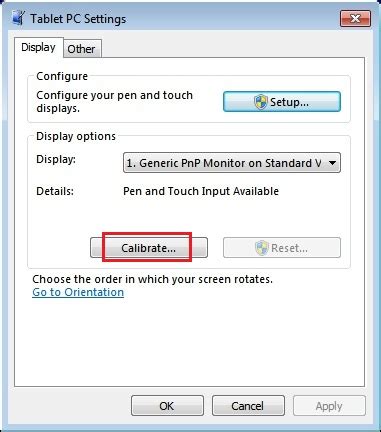Launch pen and touch Setup
This screenshot has width=381, height=432.
click(x=282, y=102)
